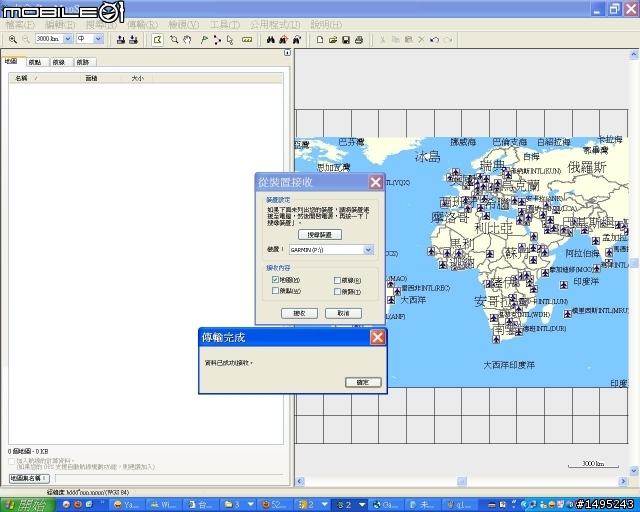Click the Delete X toolbar icon
The height and width of the screenshot is (512, 640).
[x=422, y=40]
